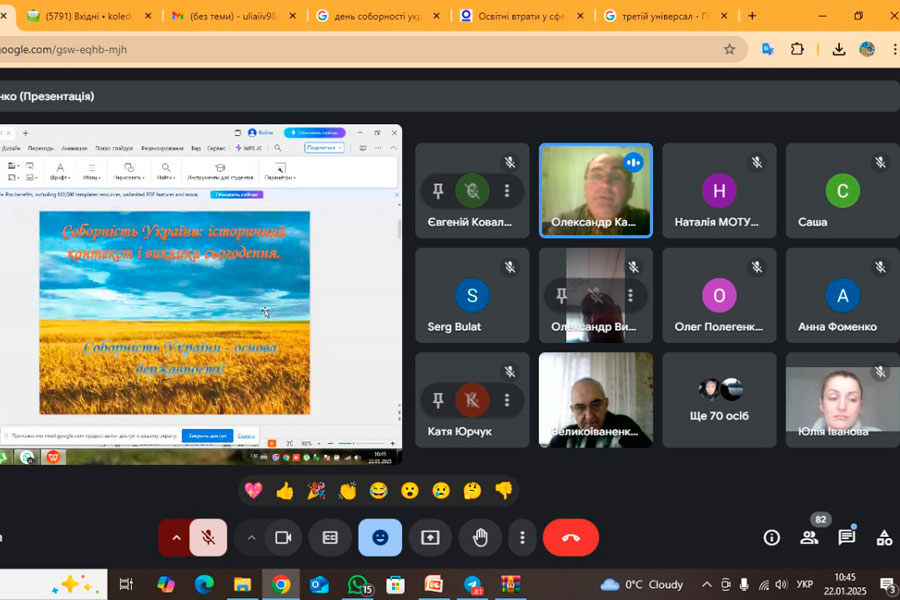
Task: Toggle captions button
Action: pyautogui.click(x=330, y=537)
